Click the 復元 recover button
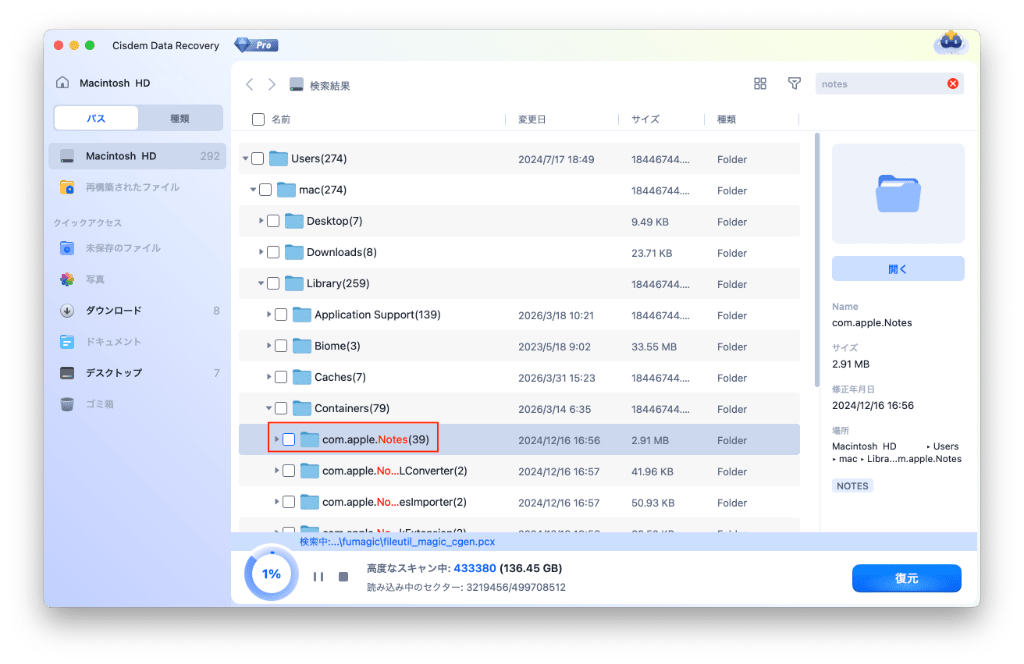The height and width of the screenshot is (664, 1024). (906, 578)
